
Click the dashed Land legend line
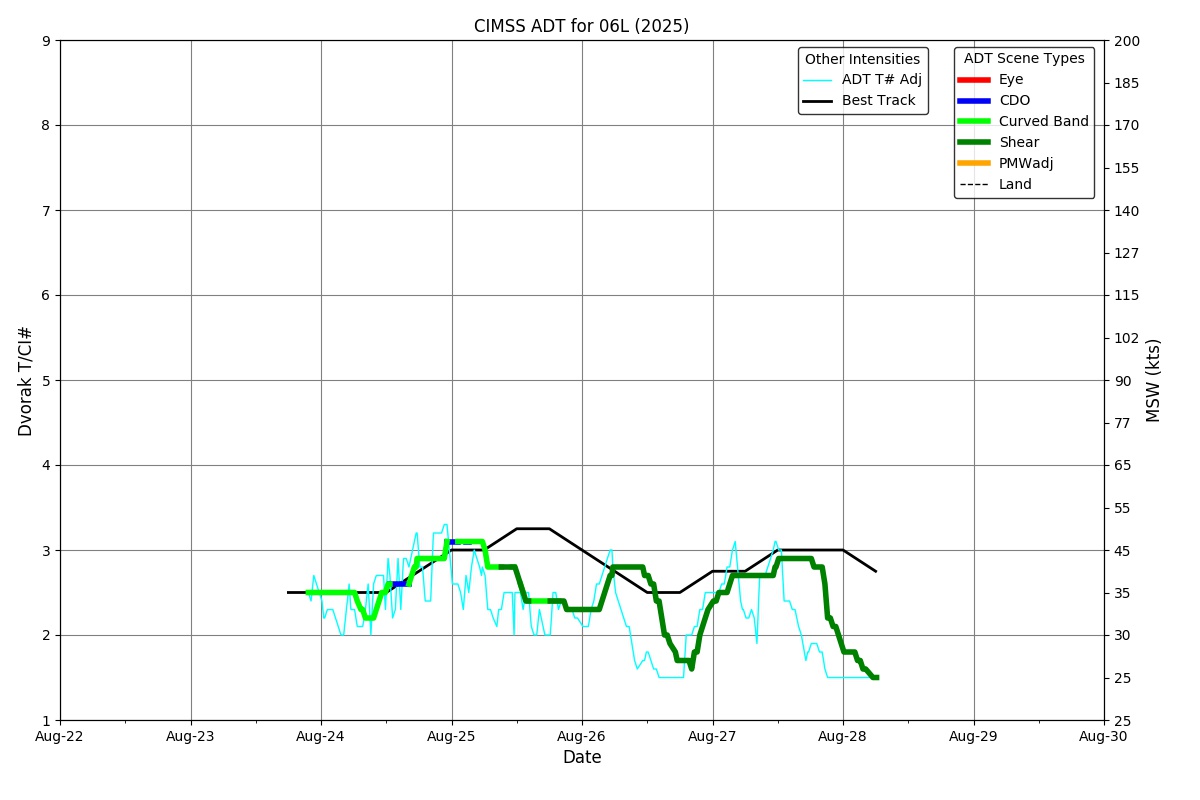pos(973,185)
